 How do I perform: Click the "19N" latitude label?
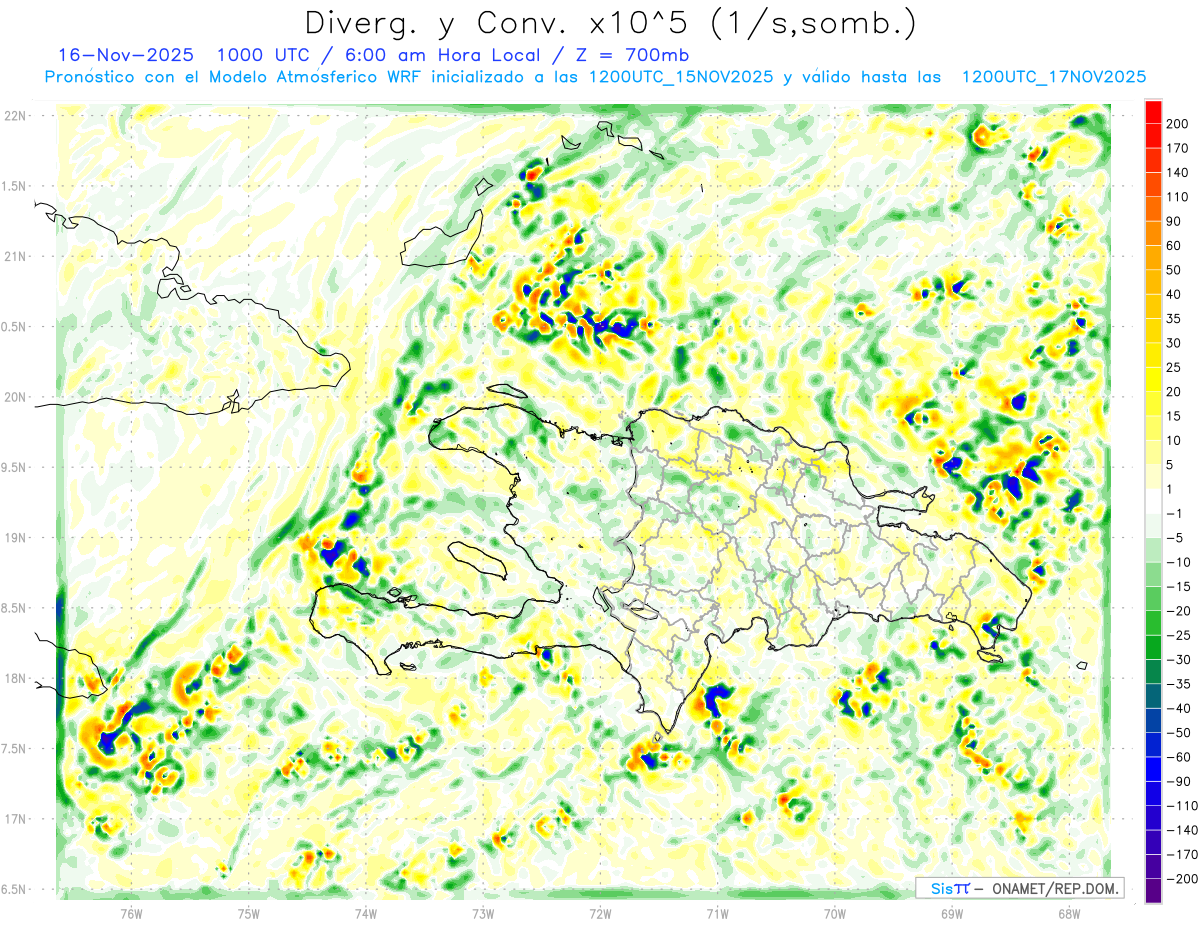15,537
